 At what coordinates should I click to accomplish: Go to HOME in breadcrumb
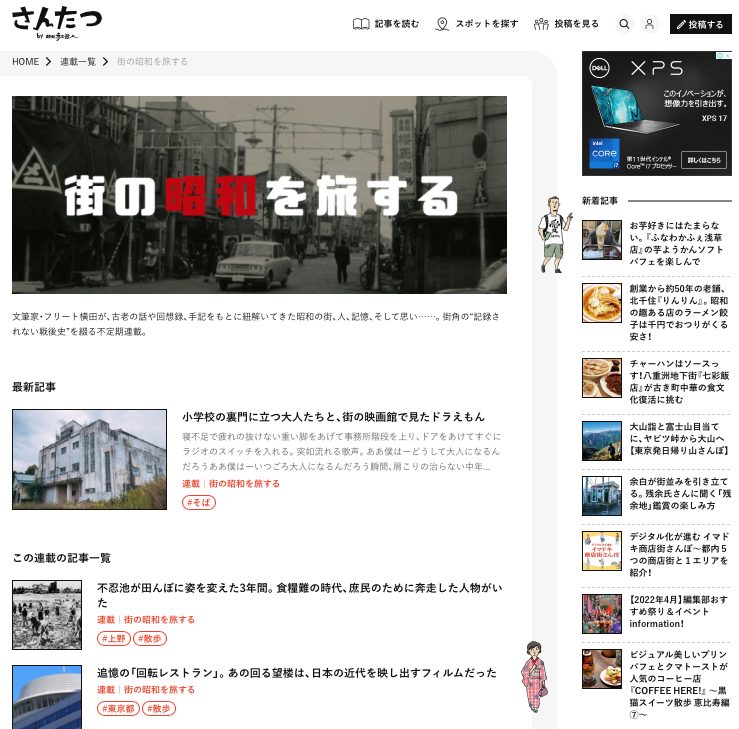click(25, 62)
